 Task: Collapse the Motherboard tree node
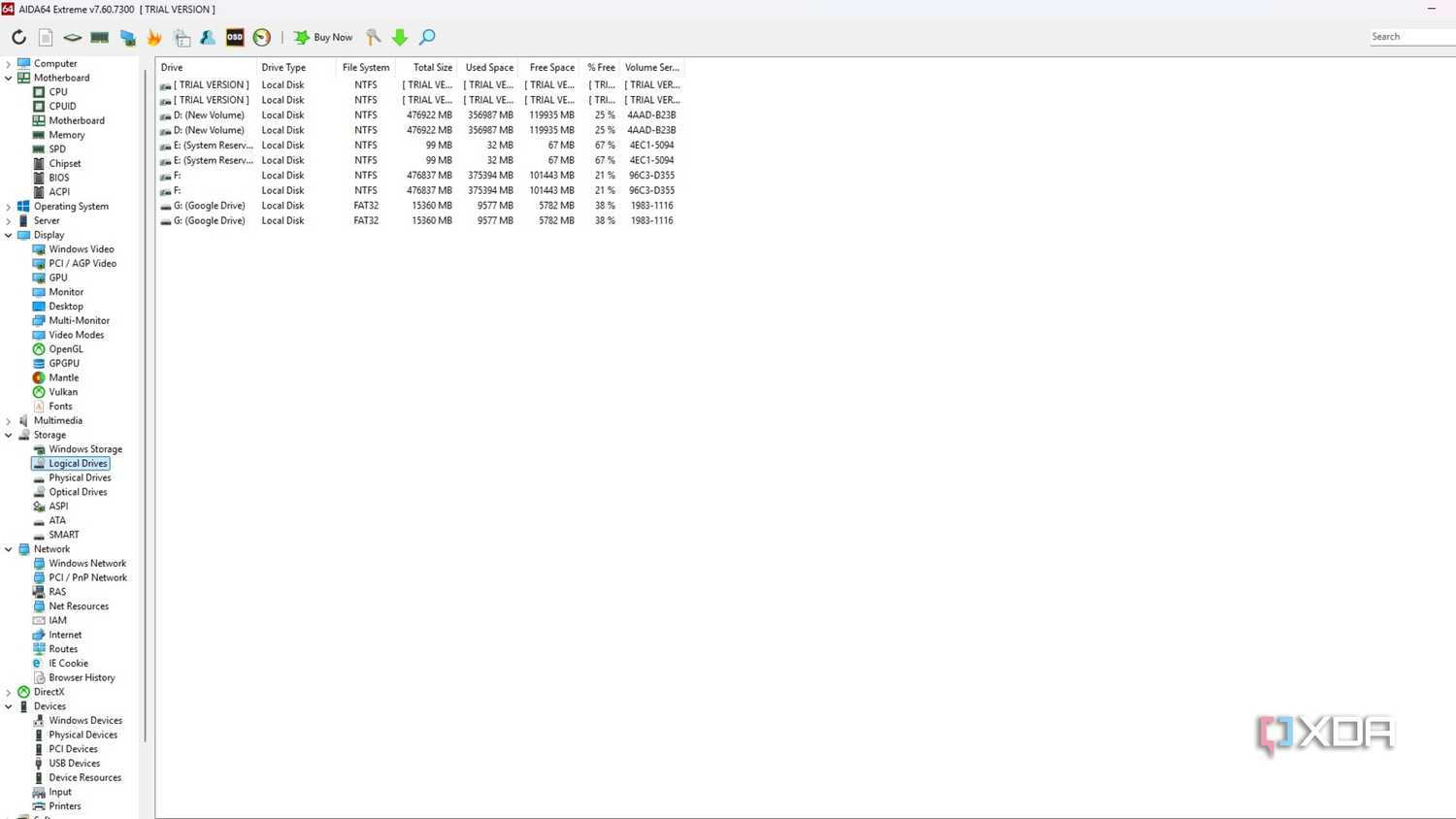(x=9, y=78)
